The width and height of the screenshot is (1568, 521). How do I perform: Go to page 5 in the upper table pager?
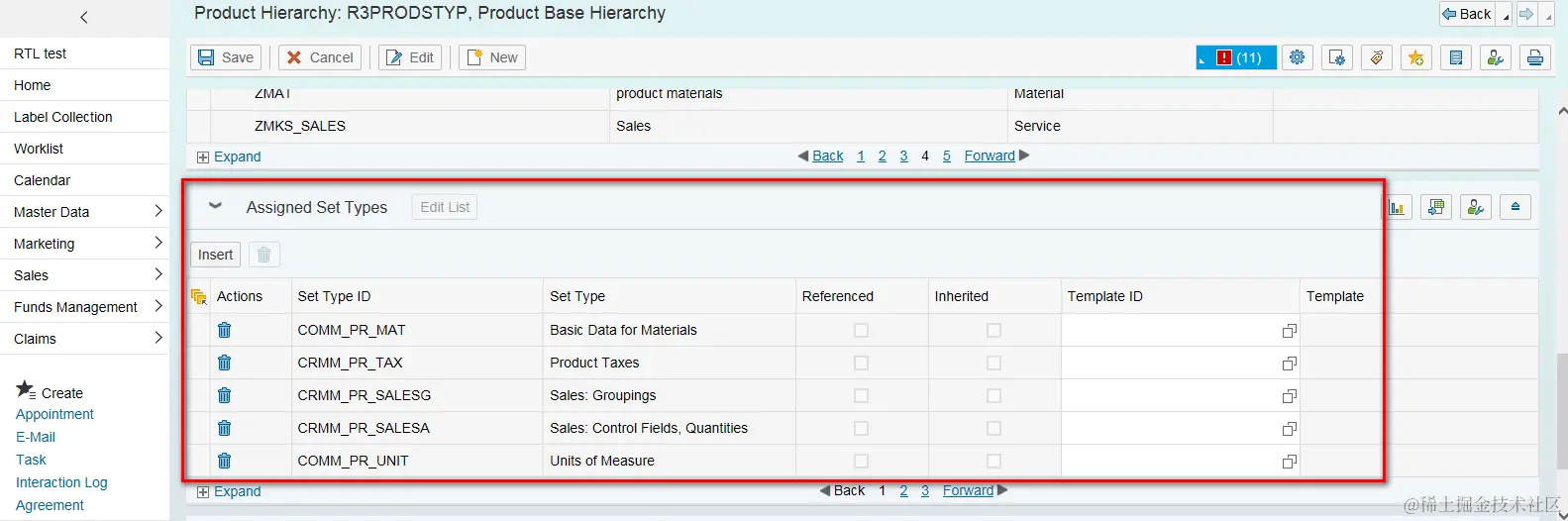pos(947,156)
